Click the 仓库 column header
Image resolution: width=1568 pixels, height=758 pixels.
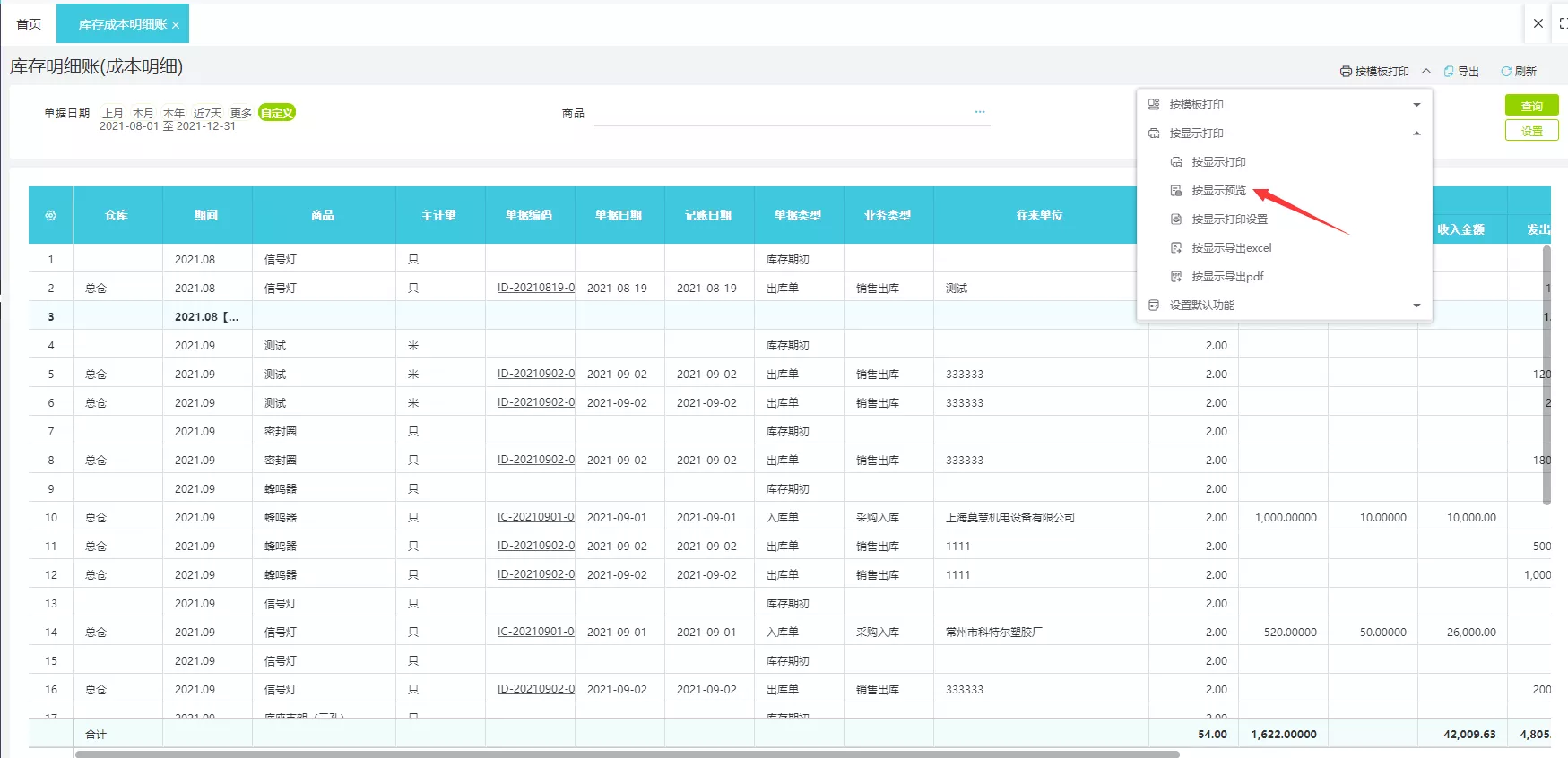click(117, 215)
